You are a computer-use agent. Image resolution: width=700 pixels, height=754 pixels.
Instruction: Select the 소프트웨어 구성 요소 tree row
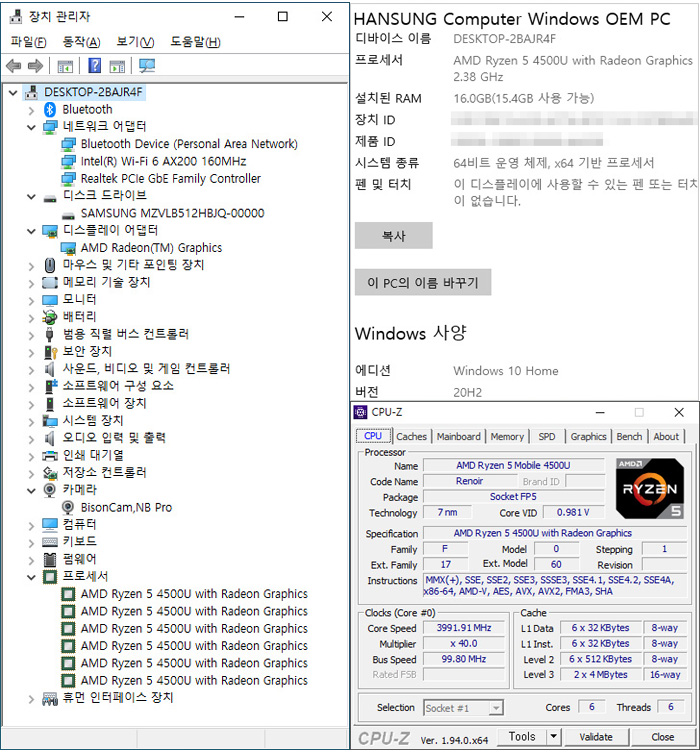click(109, 386)
